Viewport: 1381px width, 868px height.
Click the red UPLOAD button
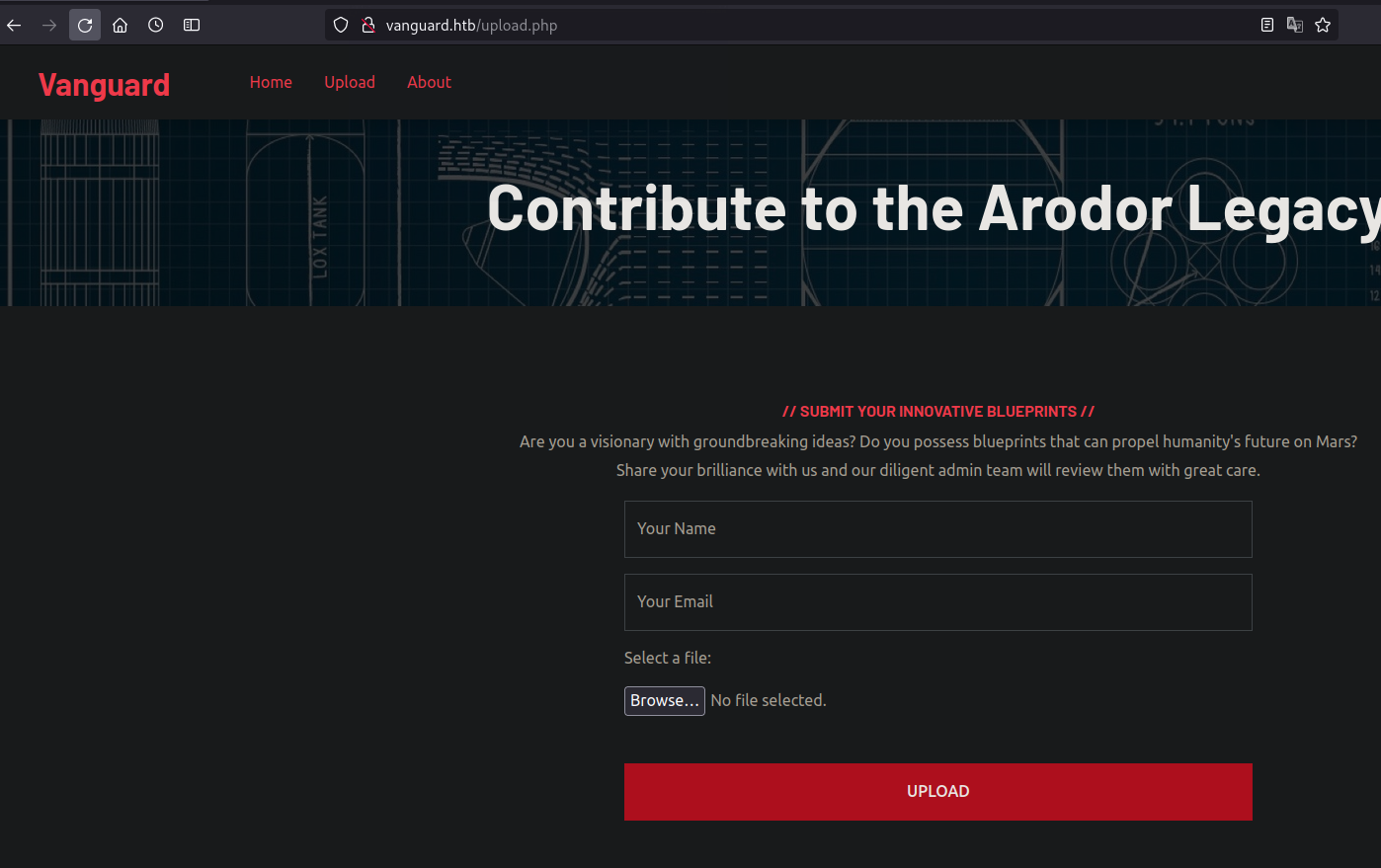coord(938,792)
